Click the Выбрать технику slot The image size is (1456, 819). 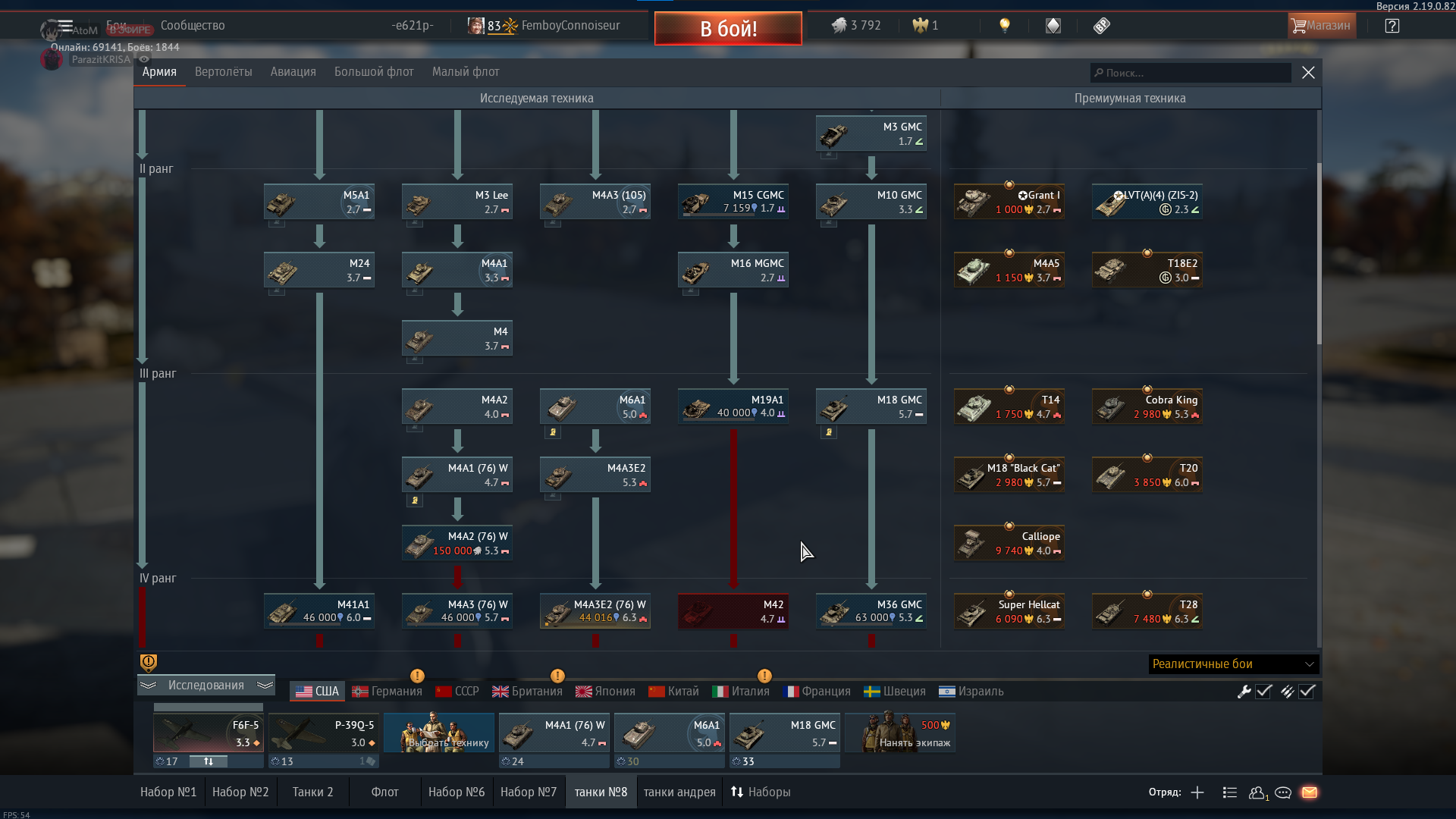tap(439, 733)
